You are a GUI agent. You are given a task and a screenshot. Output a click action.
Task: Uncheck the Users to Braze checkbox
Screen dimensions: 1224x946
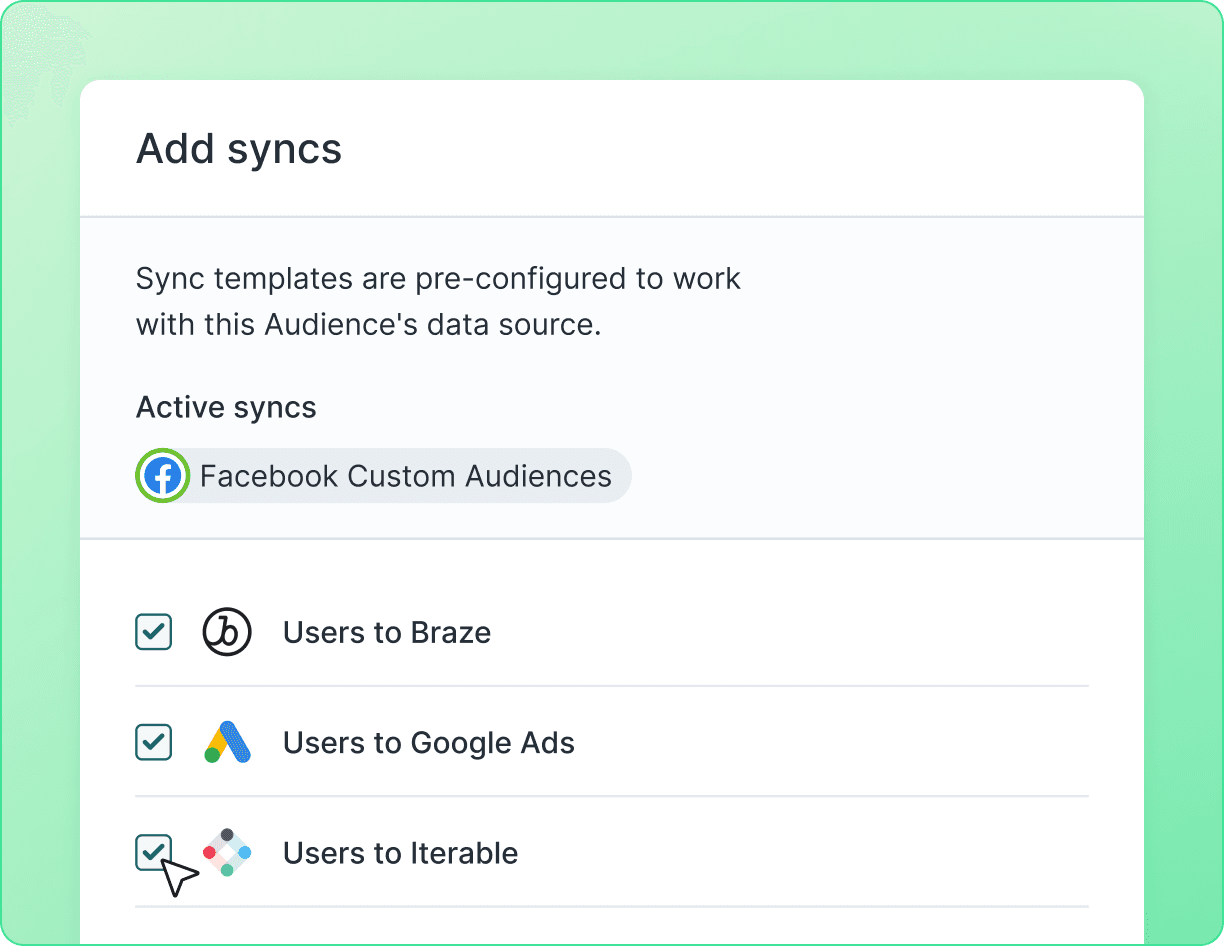click(x=154, y=632)
